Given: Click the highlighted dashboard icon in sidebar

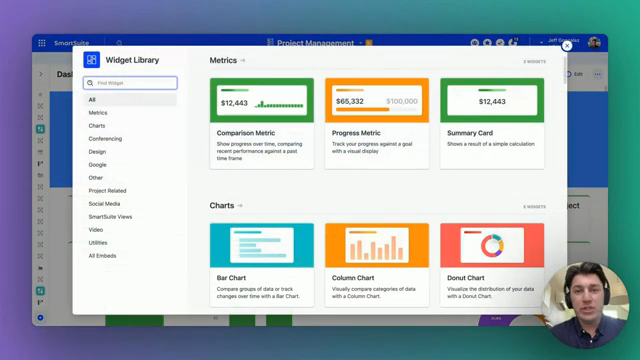Looking at the screenshot, I should point(40,129).
